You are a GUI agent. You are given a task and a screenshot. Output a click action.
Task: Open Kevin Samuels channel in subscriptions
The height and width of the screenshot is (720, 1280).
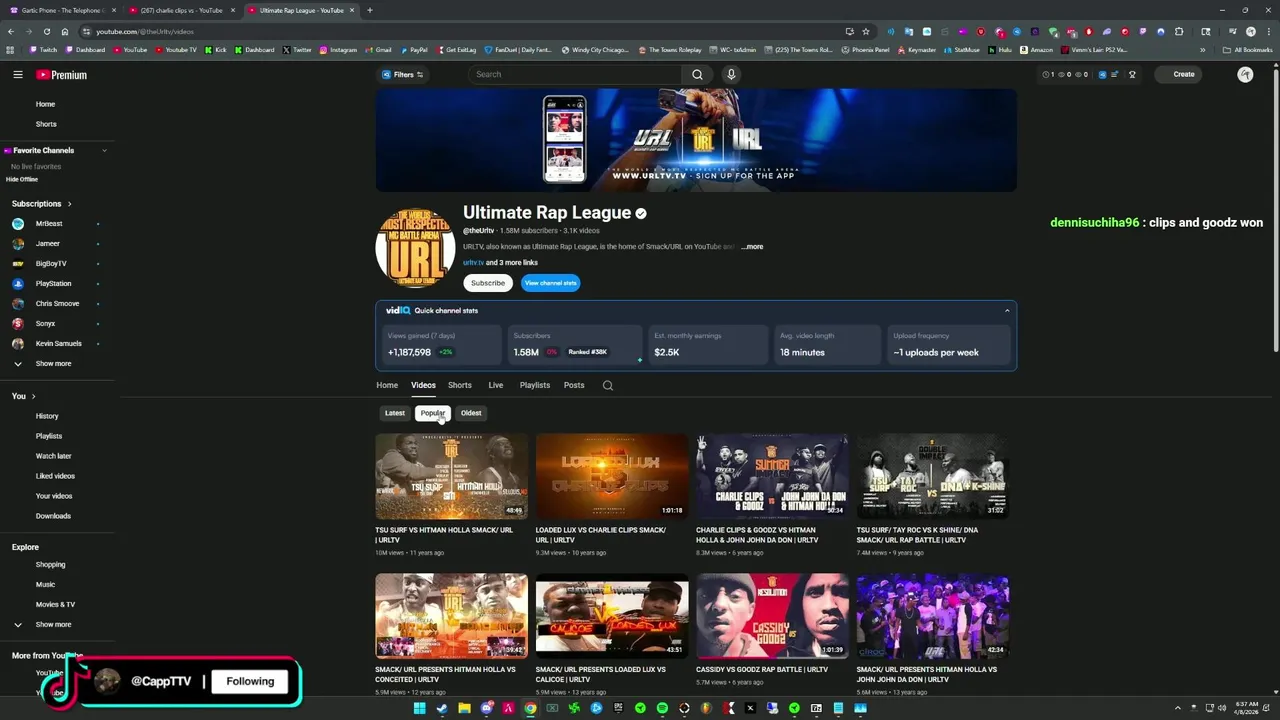click(58, 344)
